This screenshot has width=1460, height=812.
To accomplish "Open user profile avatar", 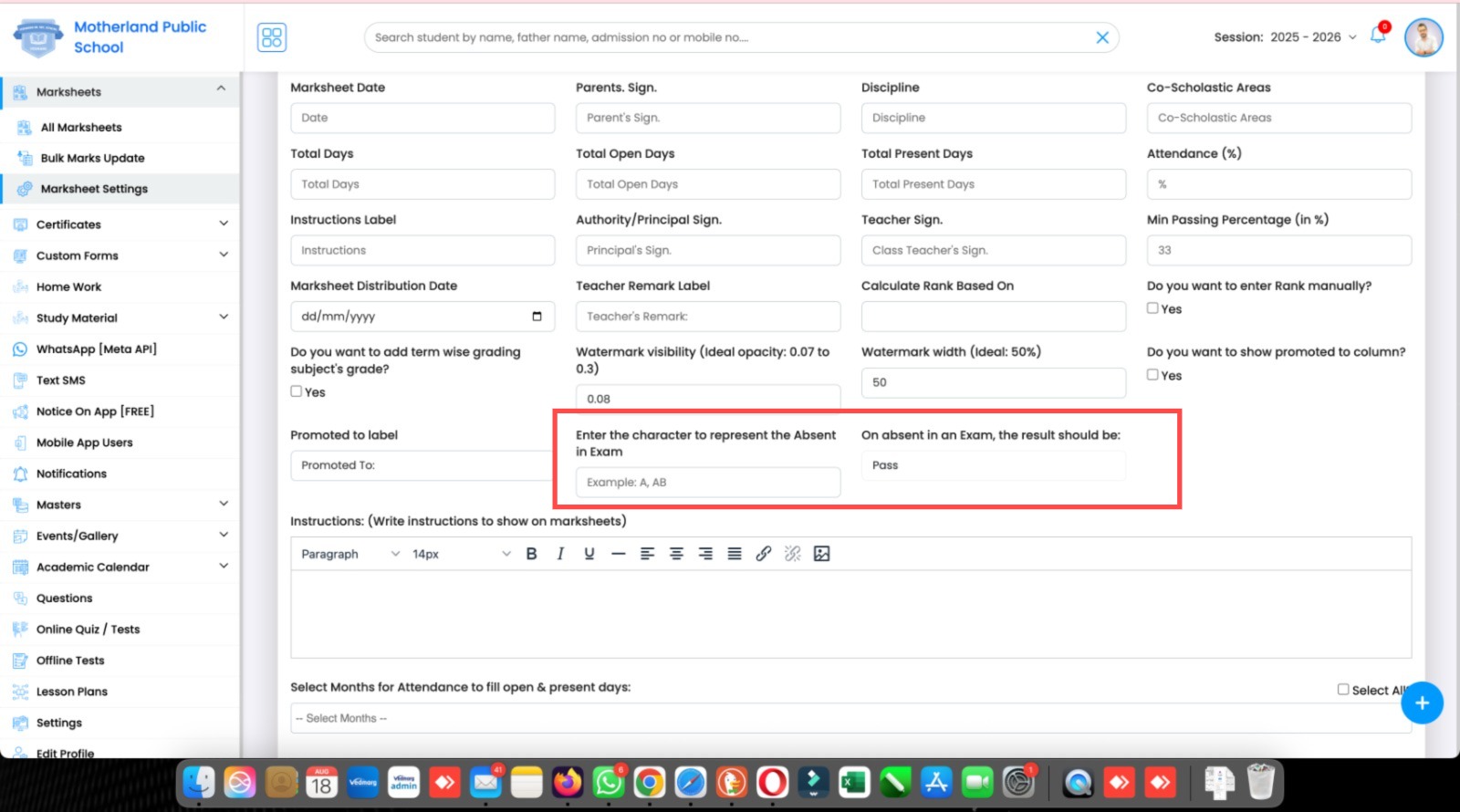I will [x=1423, y=37].
